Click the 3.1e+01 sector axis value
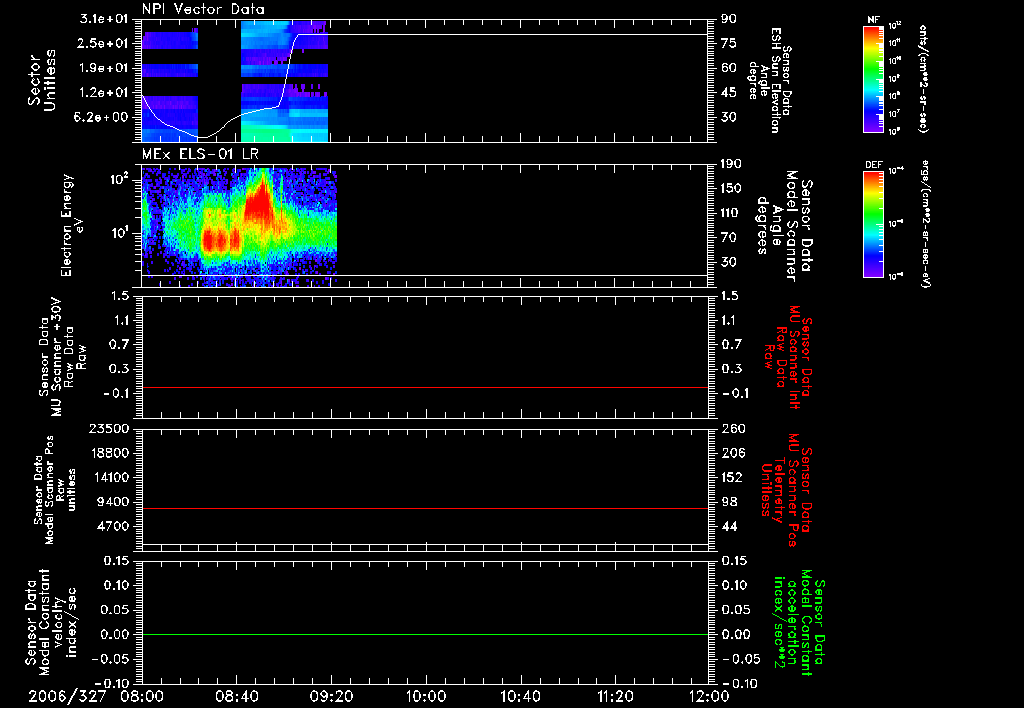The image size is (1024, 708). click(x=104, y=19)
